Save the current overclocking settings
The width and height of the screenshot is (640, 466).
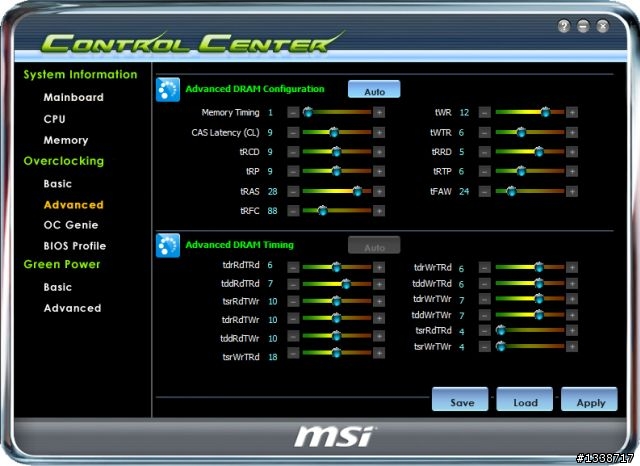click(460, 399)
